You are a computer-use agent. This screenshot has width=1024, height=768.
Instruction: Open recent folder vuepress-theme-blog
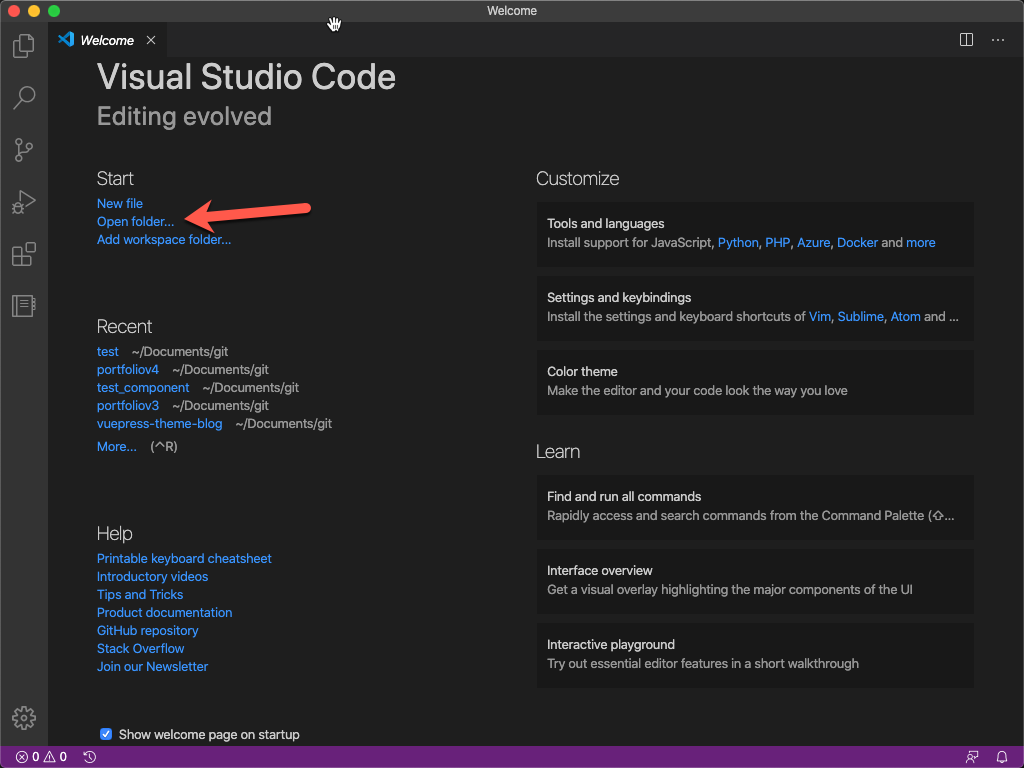159,424
